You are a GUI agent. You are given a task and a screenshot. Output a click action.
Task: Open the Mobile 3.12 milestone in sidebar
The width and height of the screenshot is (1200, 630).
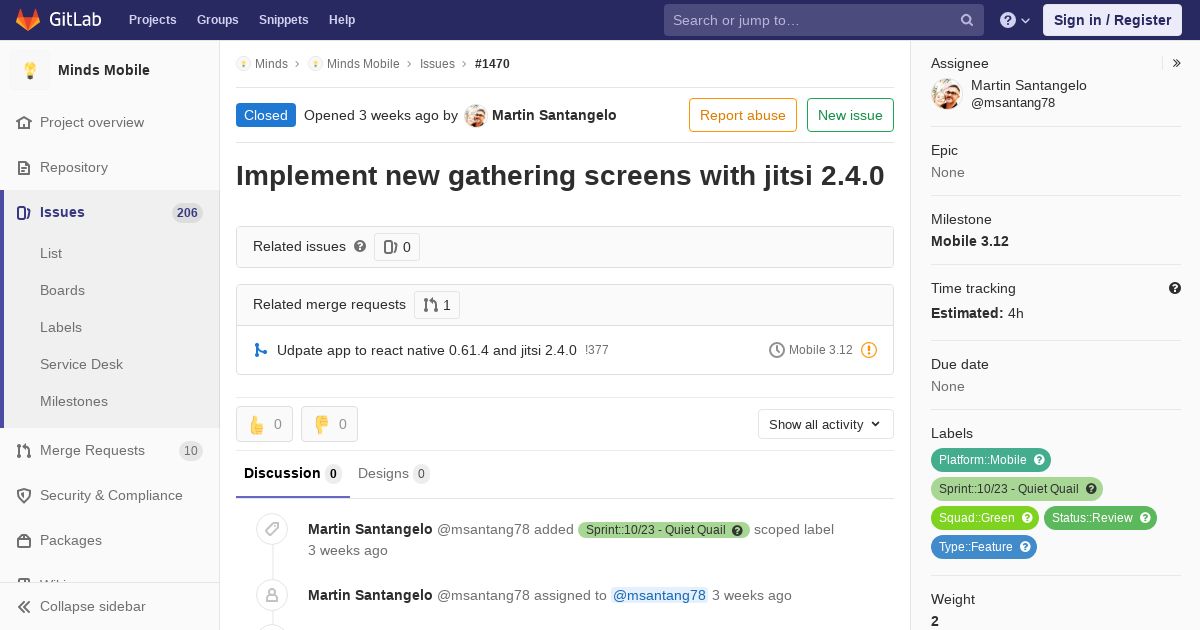point(970,241)
